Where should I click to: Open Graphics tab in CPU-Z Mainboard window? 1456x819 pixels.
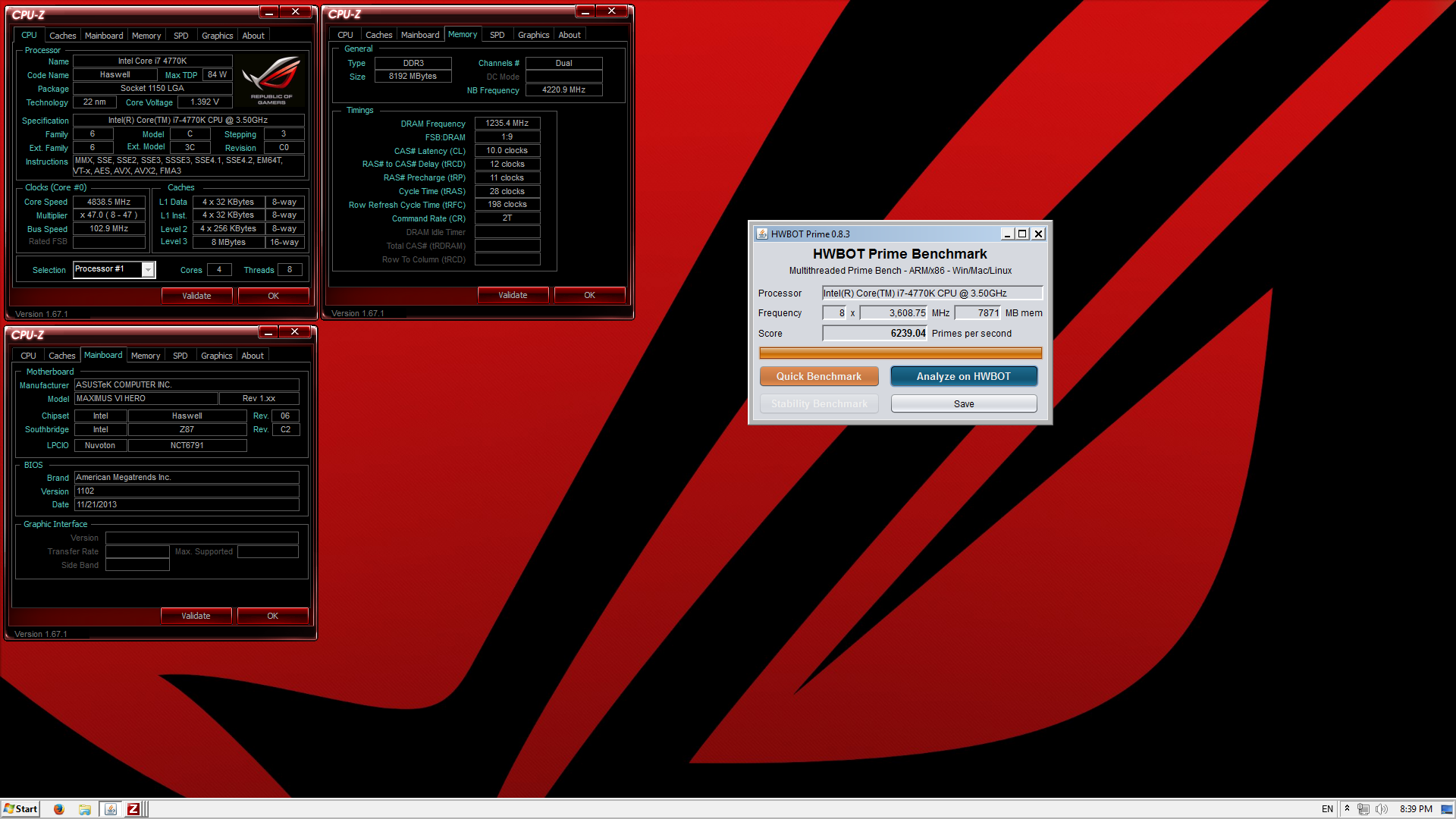216,356
